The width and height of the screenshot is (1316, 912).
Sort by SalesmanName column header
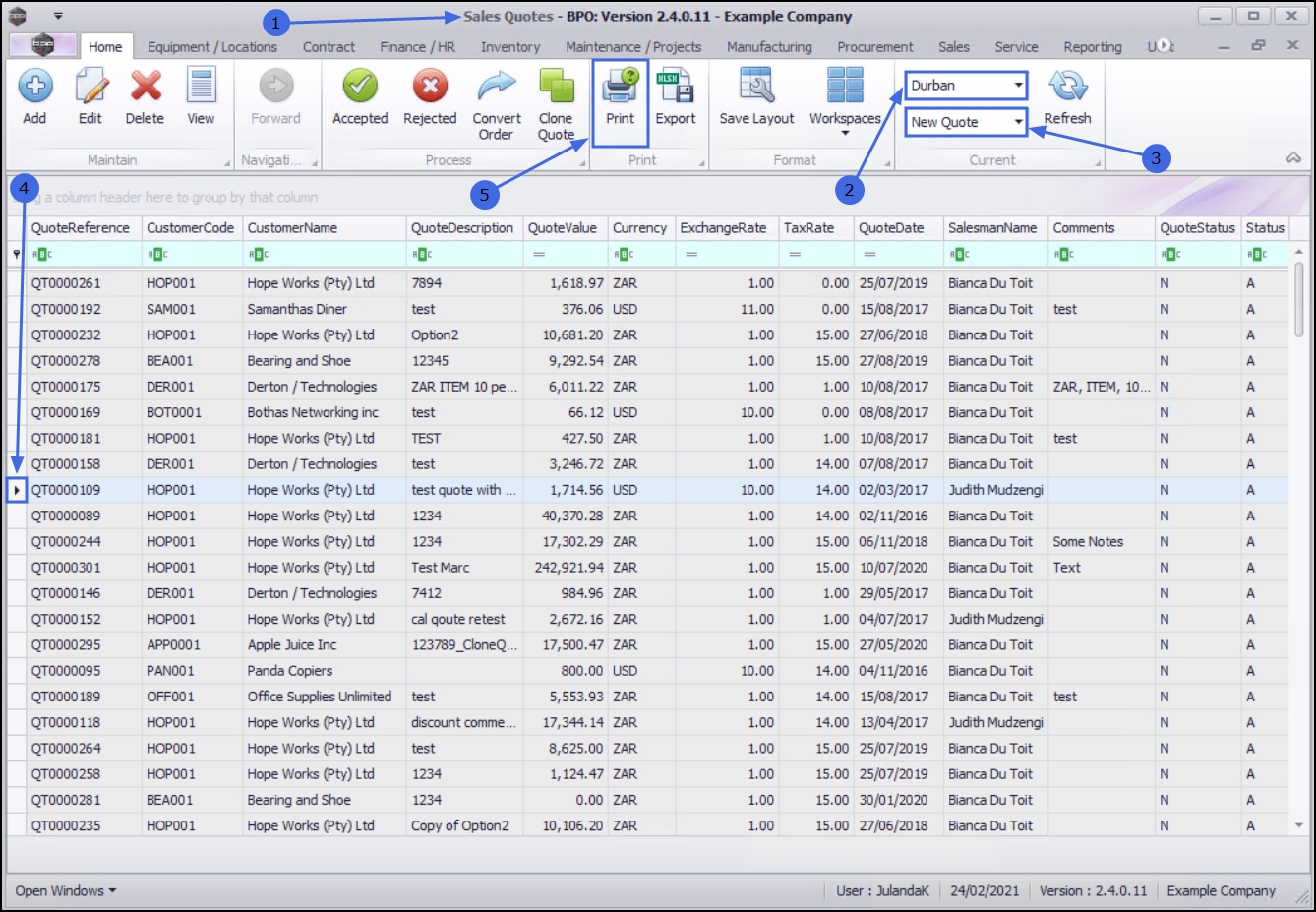pyautogui.click(x=995, y=227)
